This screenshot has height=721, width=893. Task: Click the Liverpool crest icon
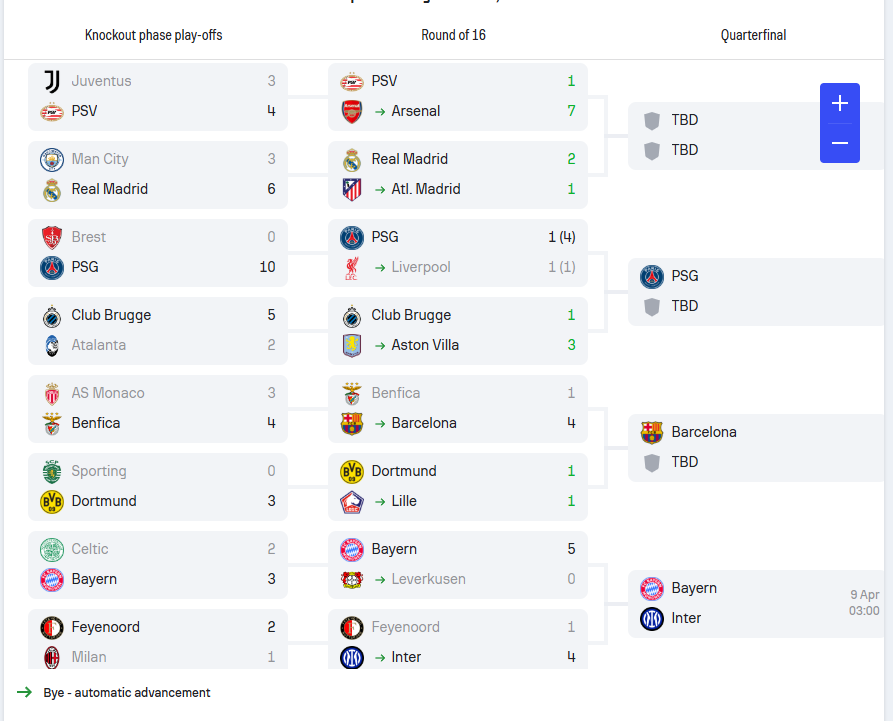pyautogui.click(x=352, y=267)
